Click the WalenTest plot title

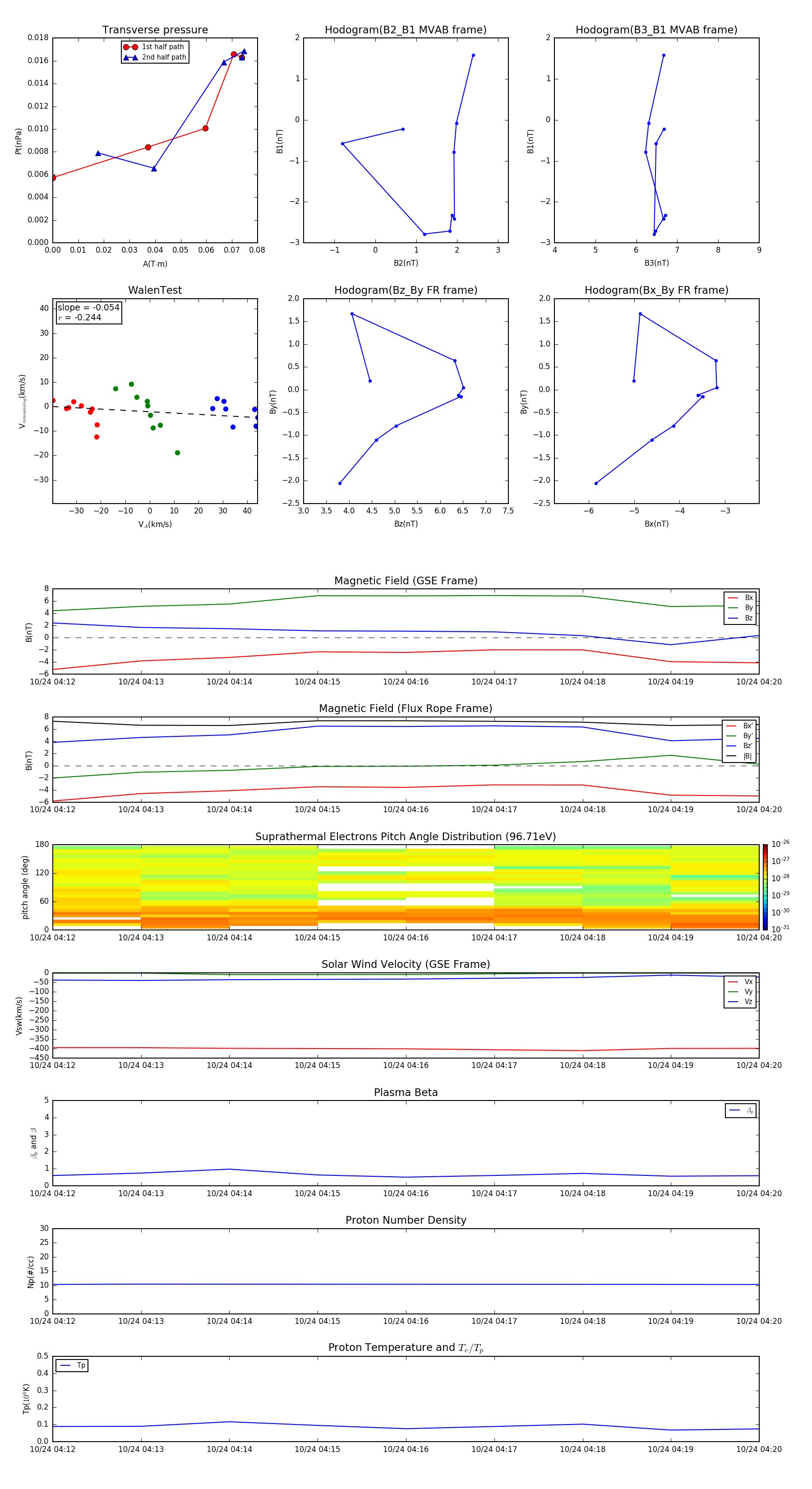(x=155, y=290)
